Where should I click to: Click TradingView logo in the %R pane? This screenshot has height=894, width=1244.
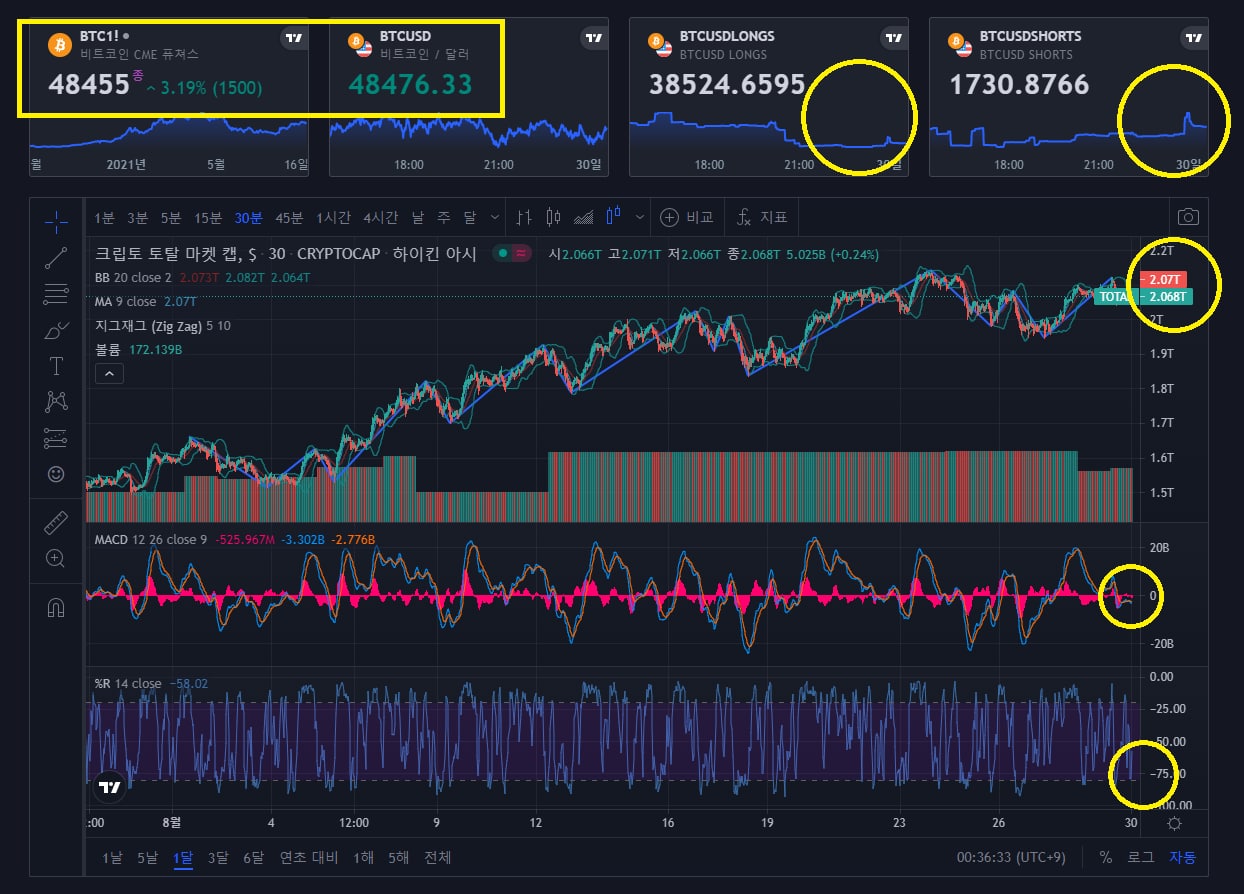click(110, 787)
